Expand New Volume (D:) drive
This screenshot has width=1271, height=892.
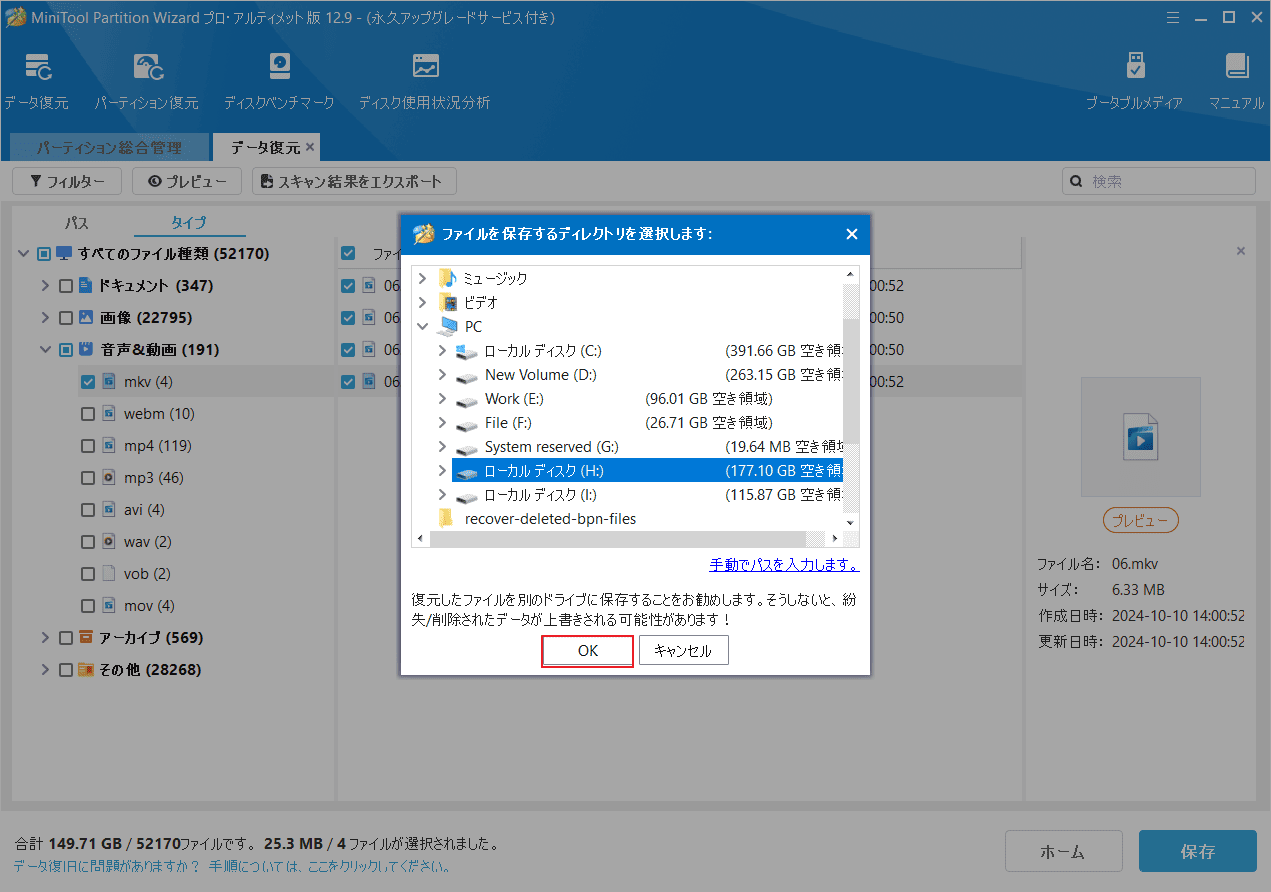(442, 375)
